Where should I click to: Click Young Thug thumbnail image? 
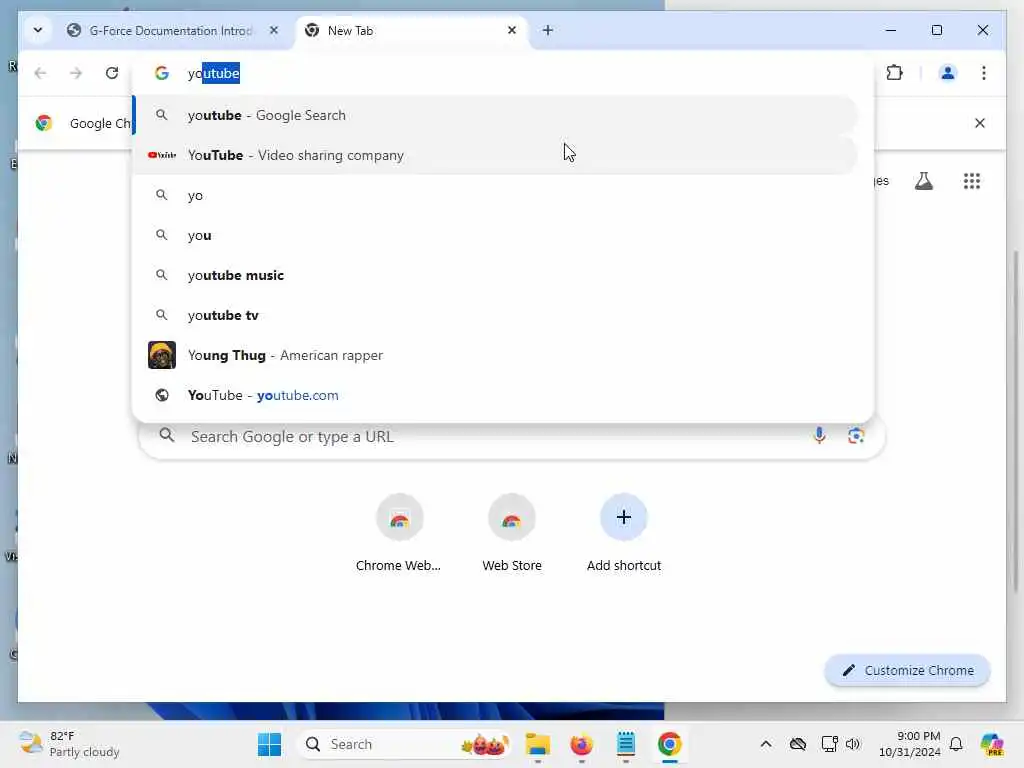click(x=162, y=355)
